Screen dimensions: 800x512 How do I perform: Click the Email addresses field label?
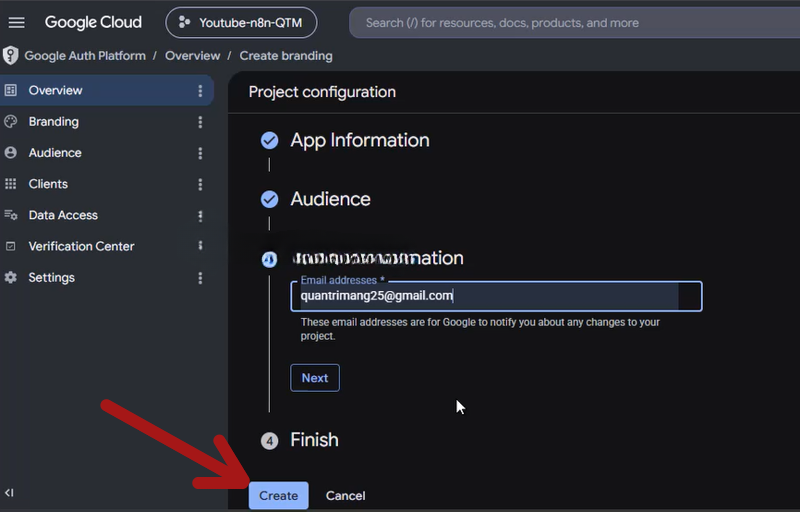(342, 280)
